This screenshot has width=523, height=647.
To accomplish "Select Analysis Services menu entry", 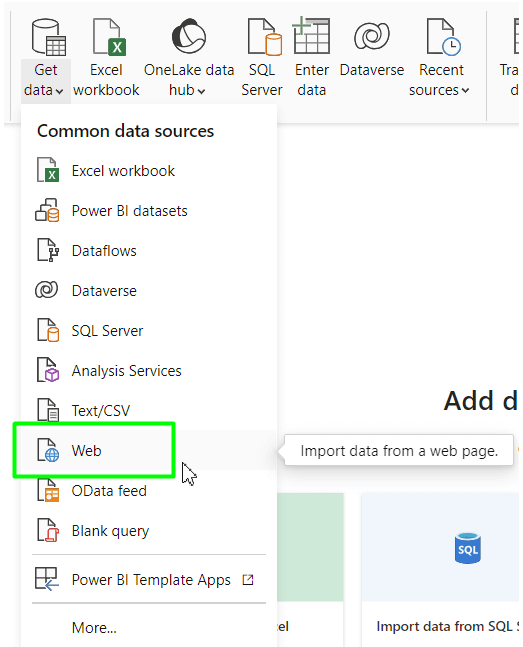I will [149, 371].
